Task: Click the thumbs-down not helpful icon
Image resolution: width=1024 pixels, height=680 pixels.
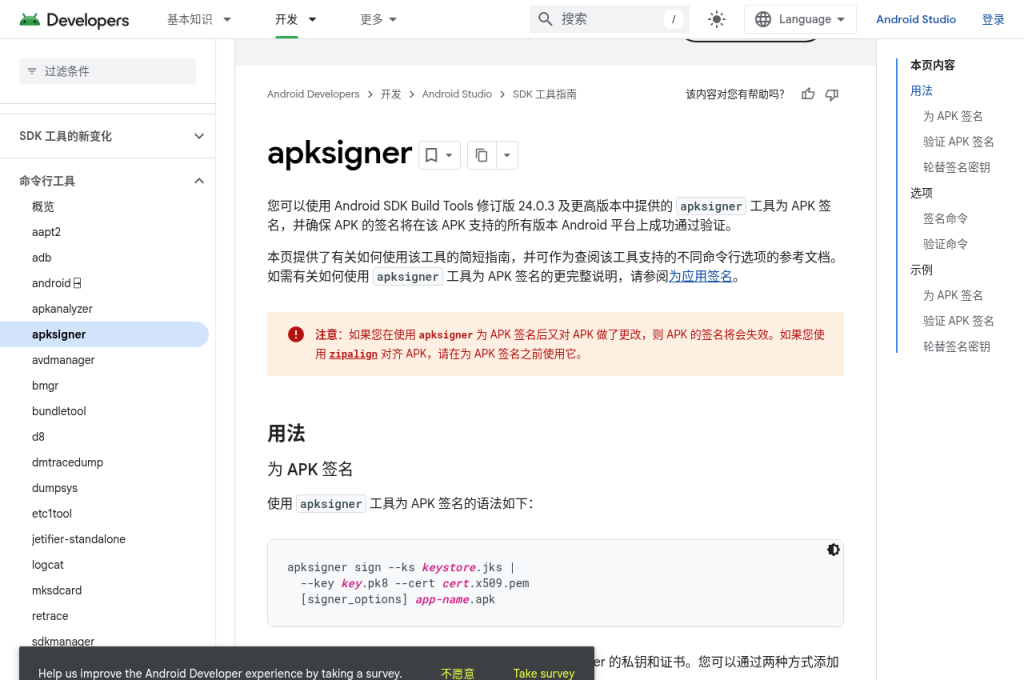Action: click(x=831, y=95)
